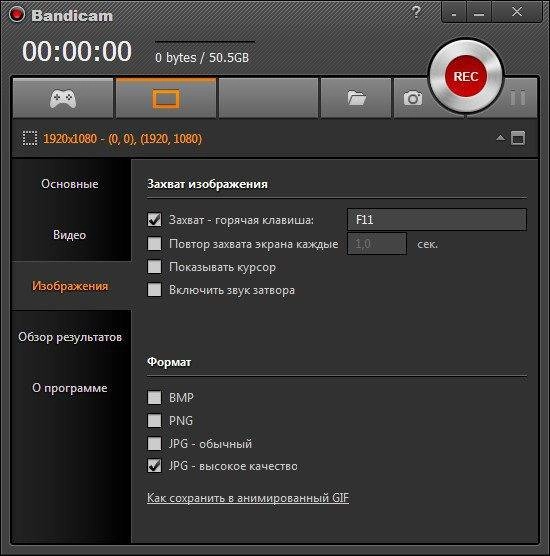Enable Повтор захвата экрана каждые checkbox
Image resolution: width=550 pixels, height=556 pixels.
point(154,244)
